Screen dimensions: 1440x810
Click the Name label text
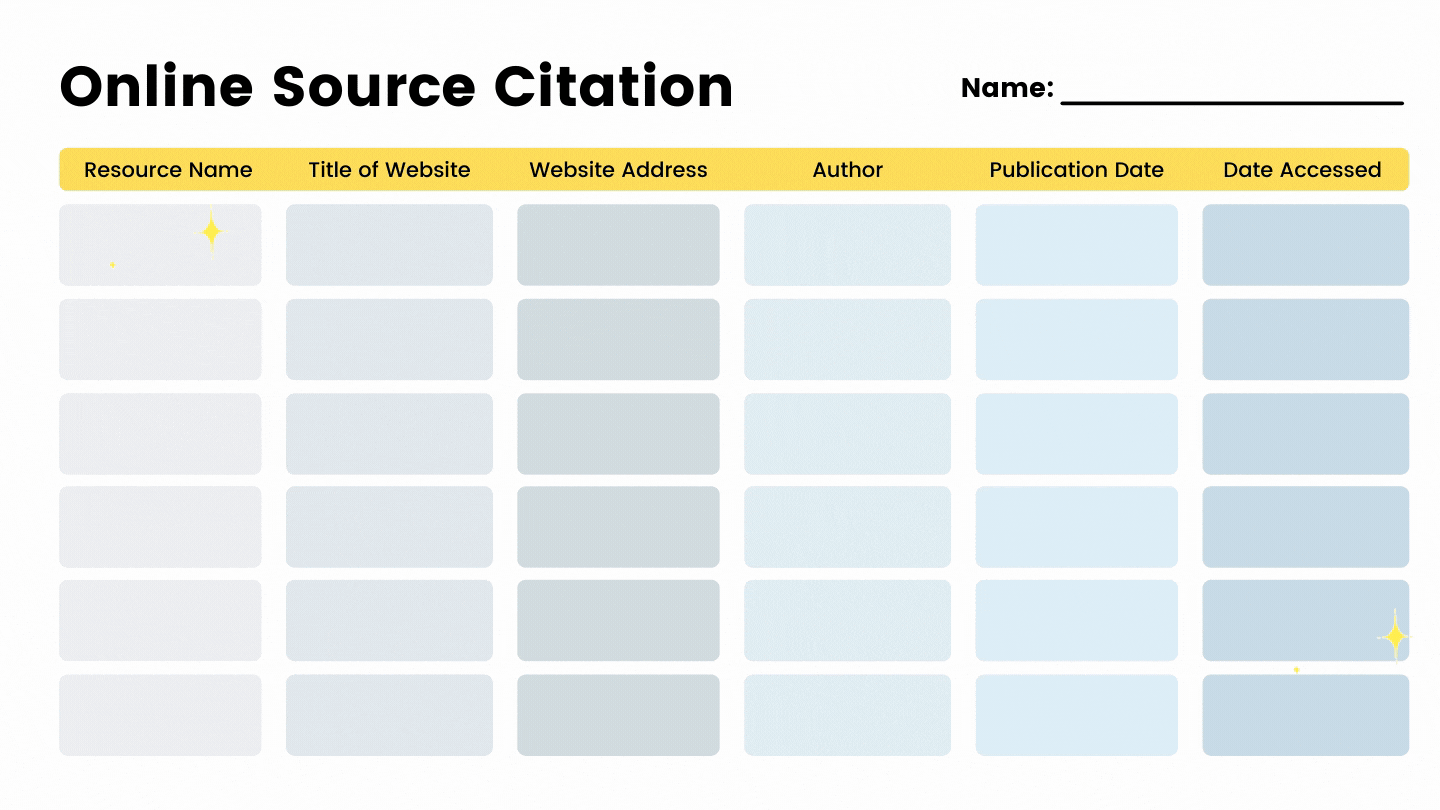[1007, 88]
